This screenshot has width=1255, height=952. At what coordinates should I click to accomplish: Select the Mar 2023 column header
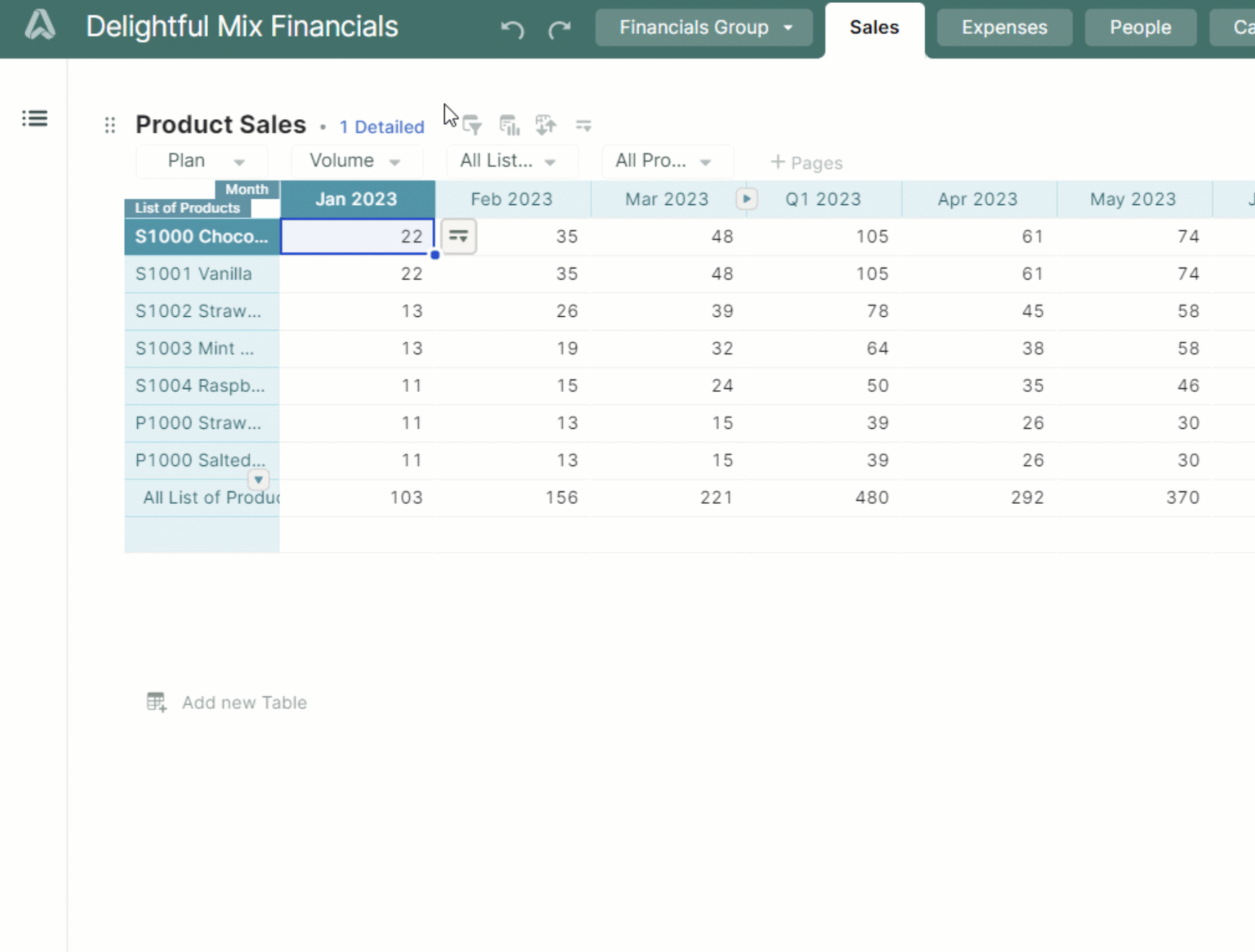[x=667, y=199]
